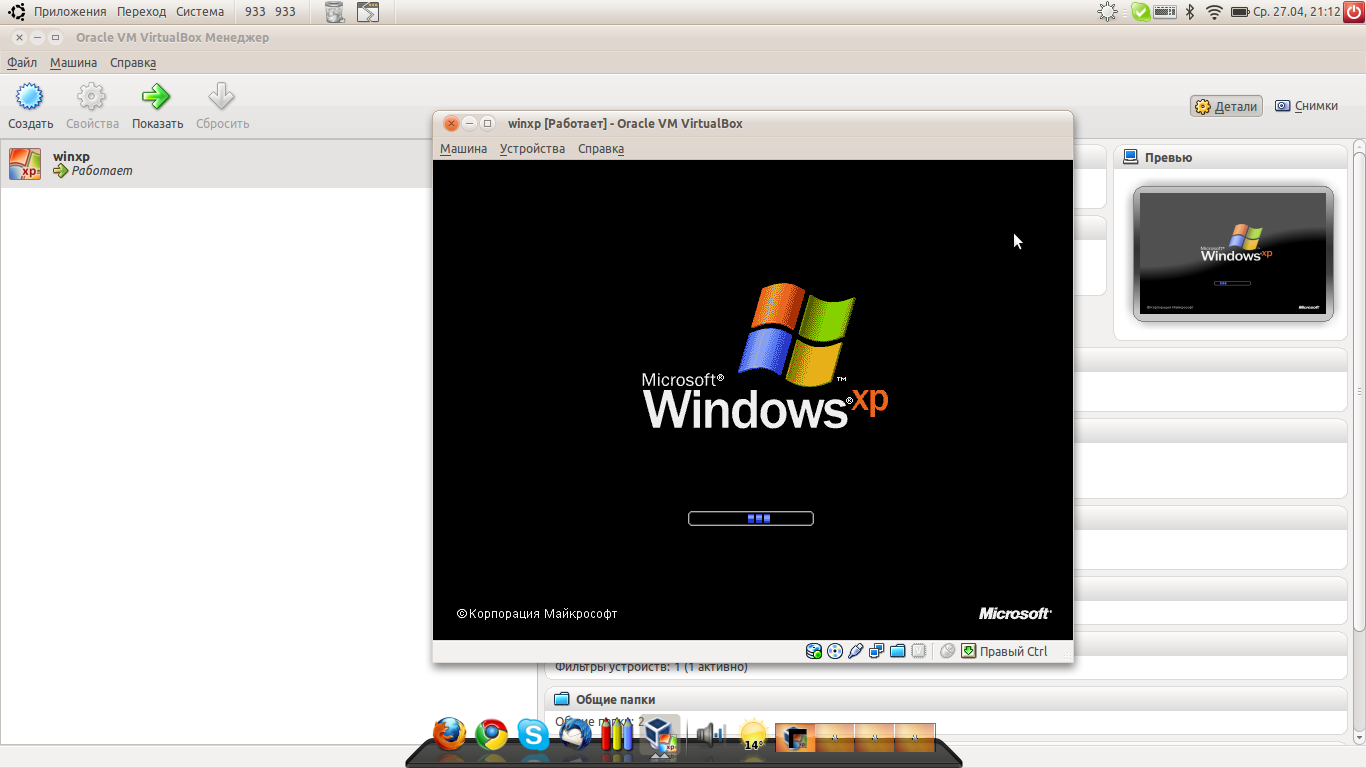Click the brightness sun icon in tray

click(x=1107, y=12)
